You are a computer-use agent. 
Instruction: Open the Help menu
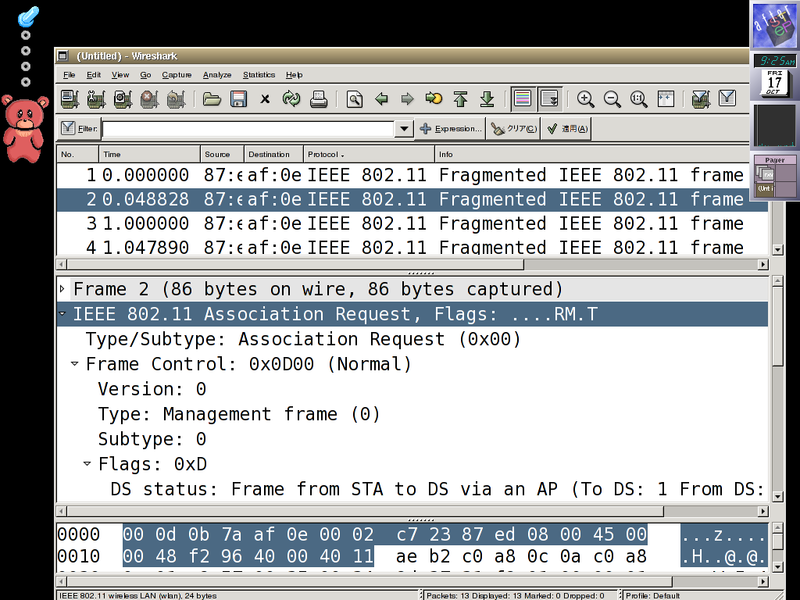(294, 74)
